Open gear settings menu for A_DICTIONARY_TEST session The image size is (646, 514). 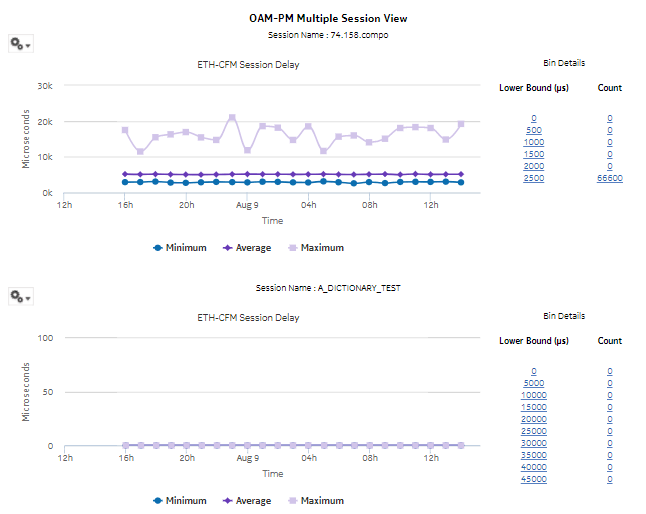pyautogui.click(x=21, y=297)
